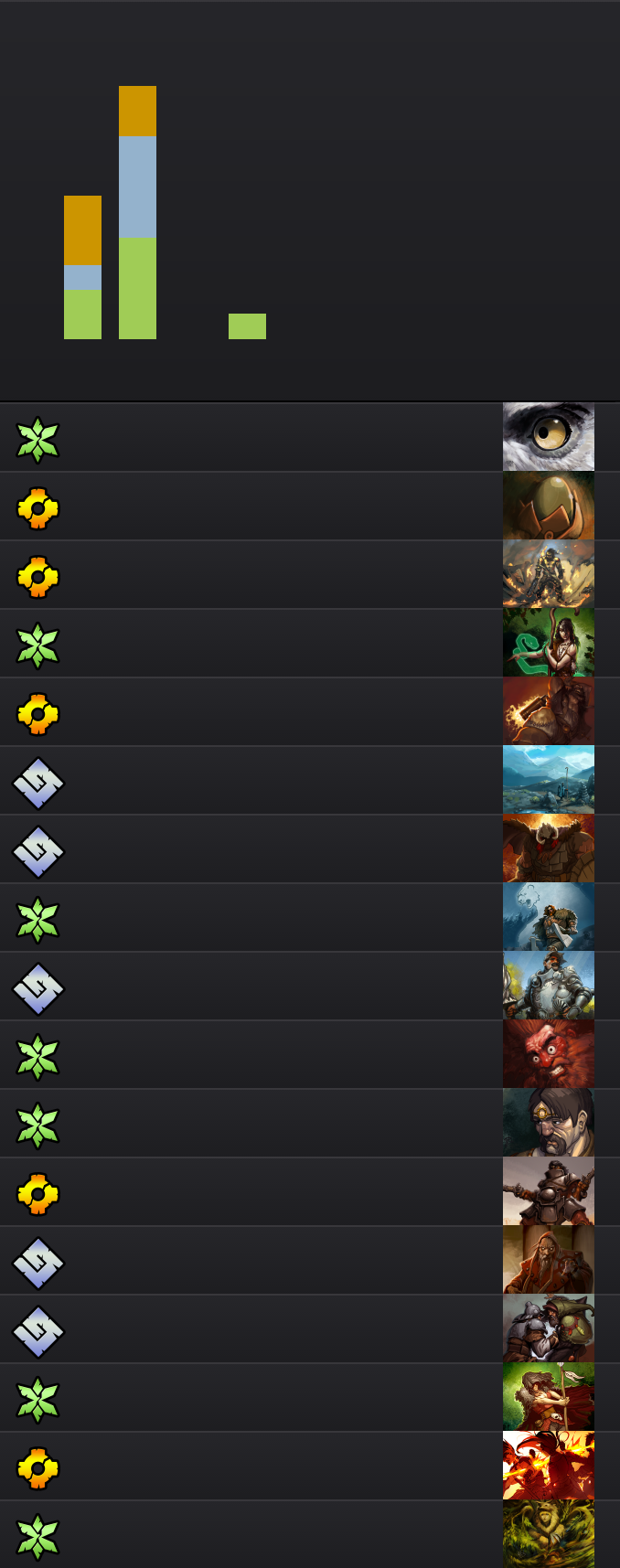Screen dimensions: 620x1568
Task: Click the blue segment of the tallest chart bar
Action: pyautogui.click(x=137, y=187)
